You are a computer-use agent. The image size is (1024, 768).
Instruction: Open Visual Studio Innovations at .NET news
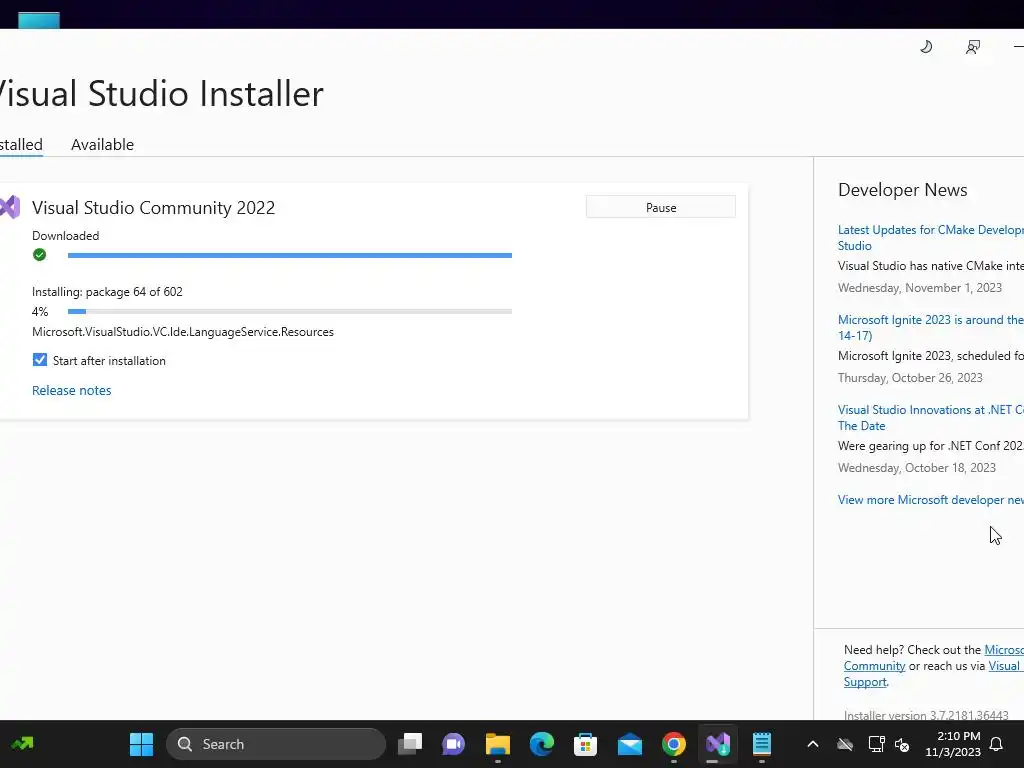[x=931, y=417]
